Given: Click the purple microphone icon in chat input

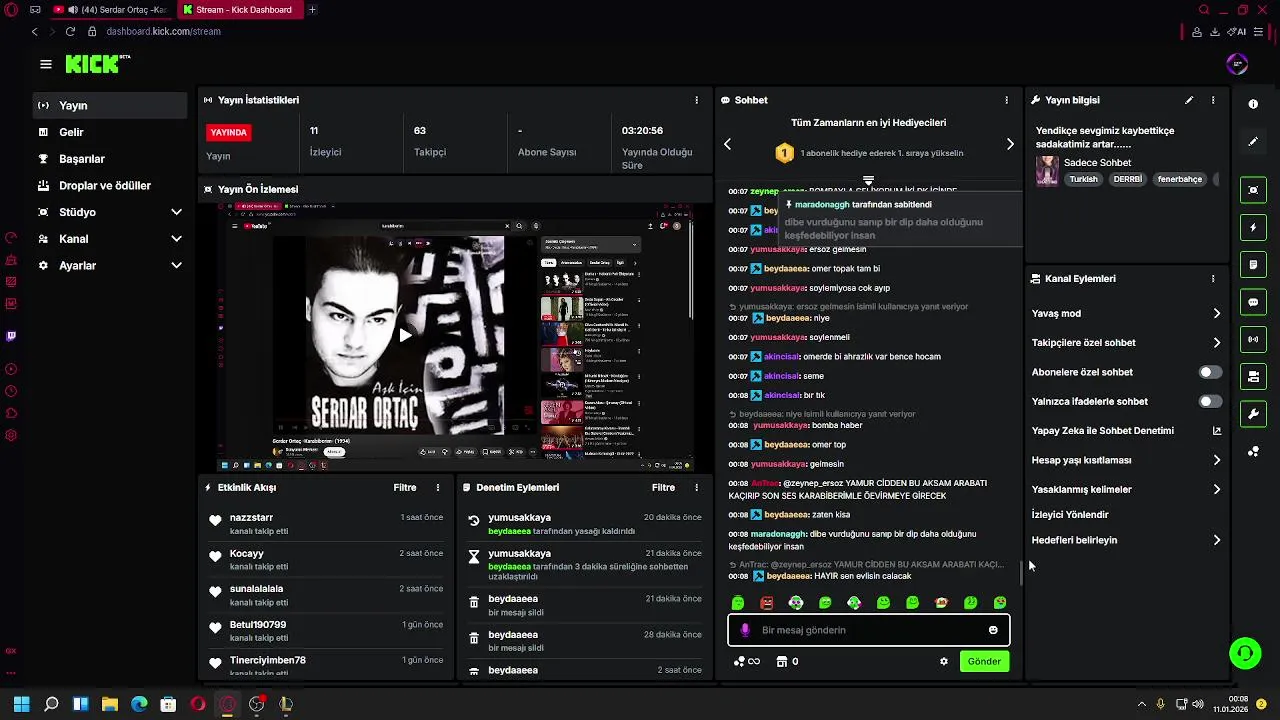Looking at the screenshot, I should pyautogui.click(x=745, y=630).
